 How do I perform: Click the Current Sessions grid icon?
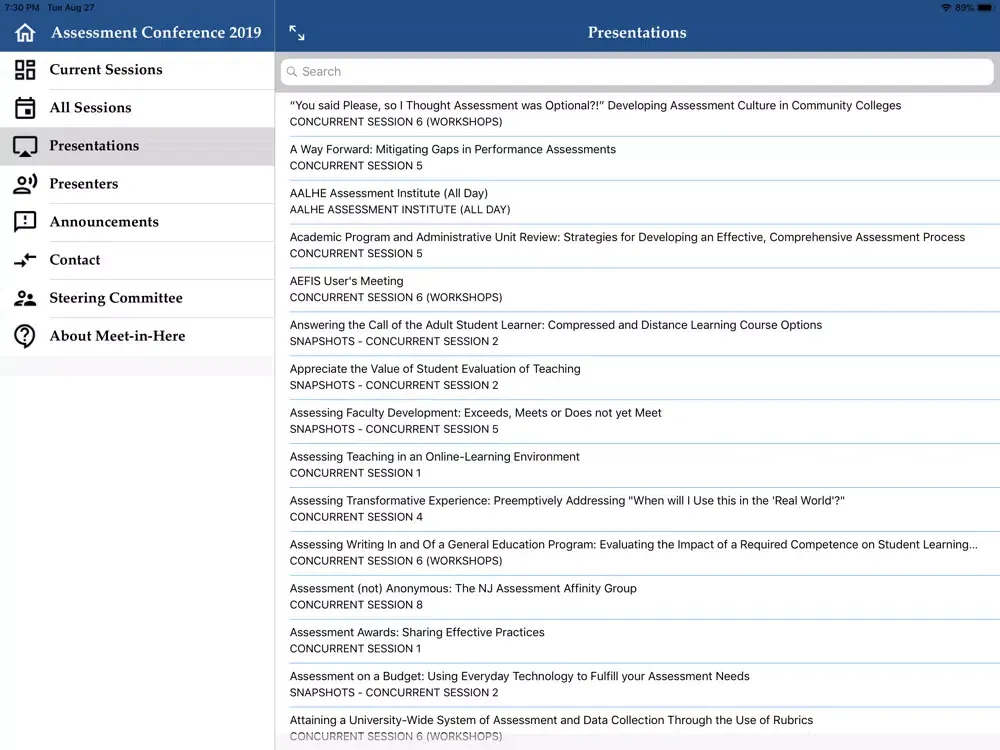click(25, 70)
